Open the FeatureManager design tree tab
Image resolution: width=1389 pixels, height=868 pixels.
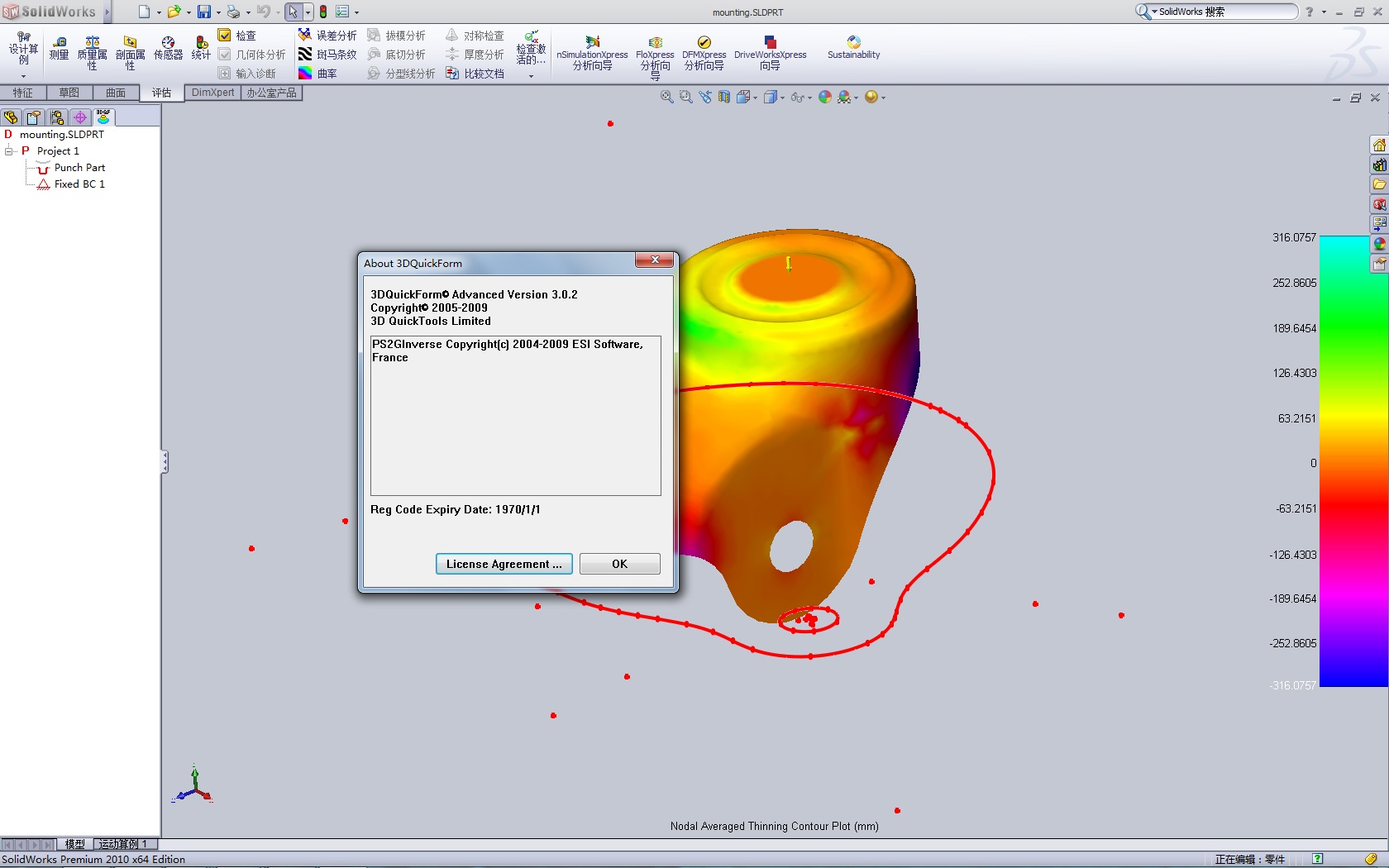click(11, 117)
